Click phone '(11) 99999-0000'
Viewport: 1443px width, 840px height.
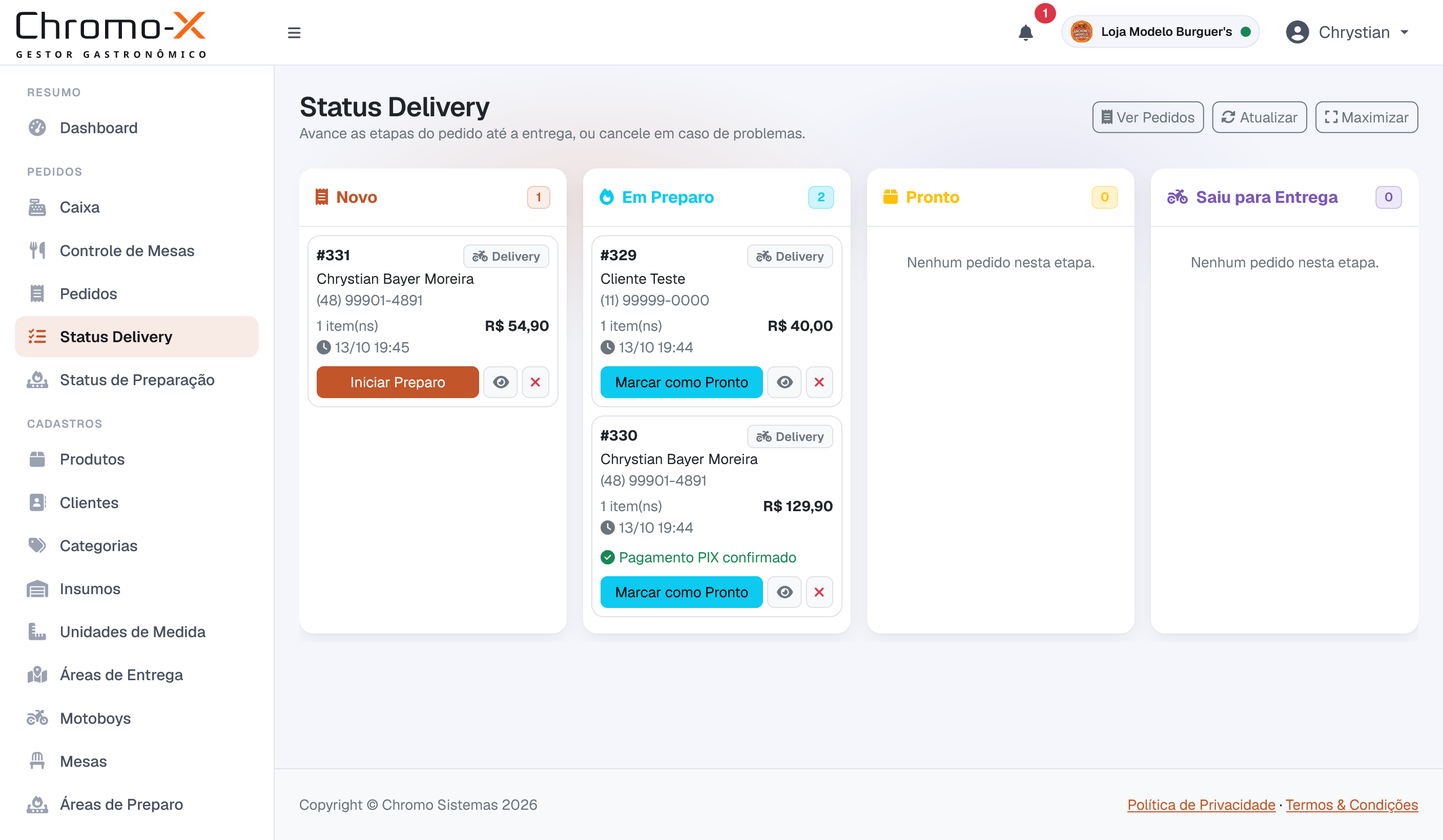[654, 301]
